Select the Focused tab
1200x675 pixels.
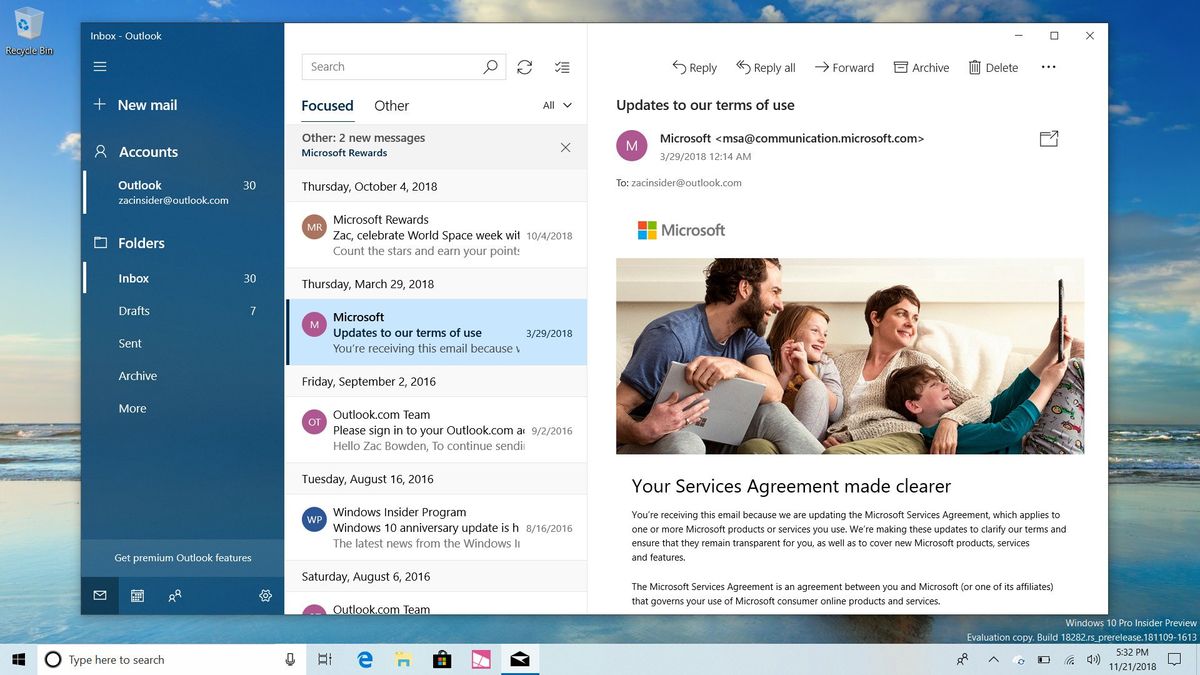327,106
